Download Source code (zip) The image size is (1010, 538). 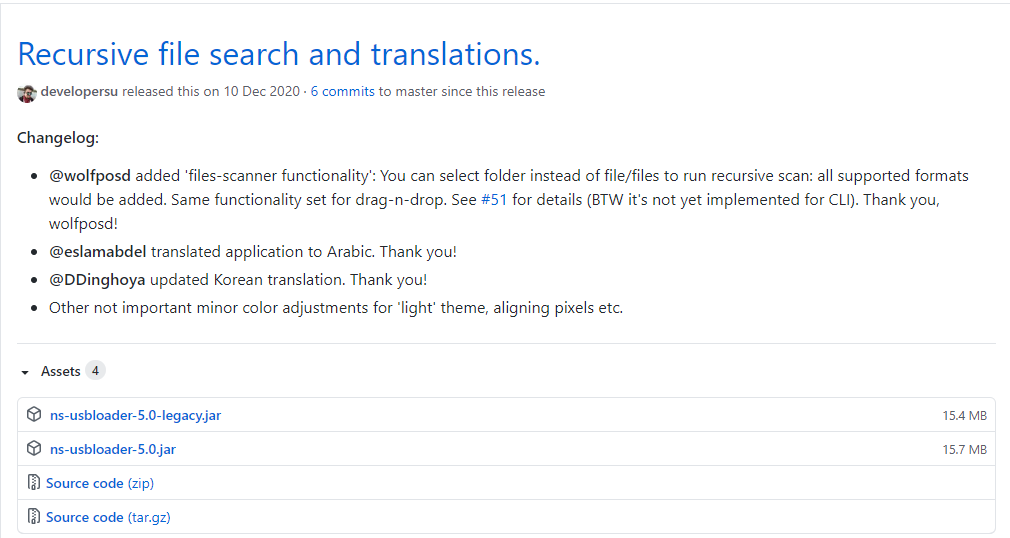click(x=100, y=483)
